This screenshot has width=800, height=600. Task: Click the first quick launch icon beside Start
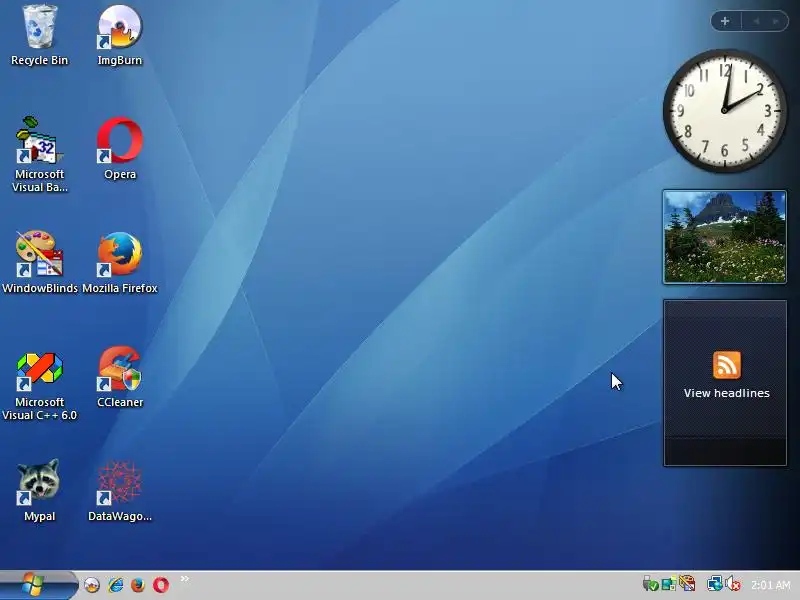92,585
